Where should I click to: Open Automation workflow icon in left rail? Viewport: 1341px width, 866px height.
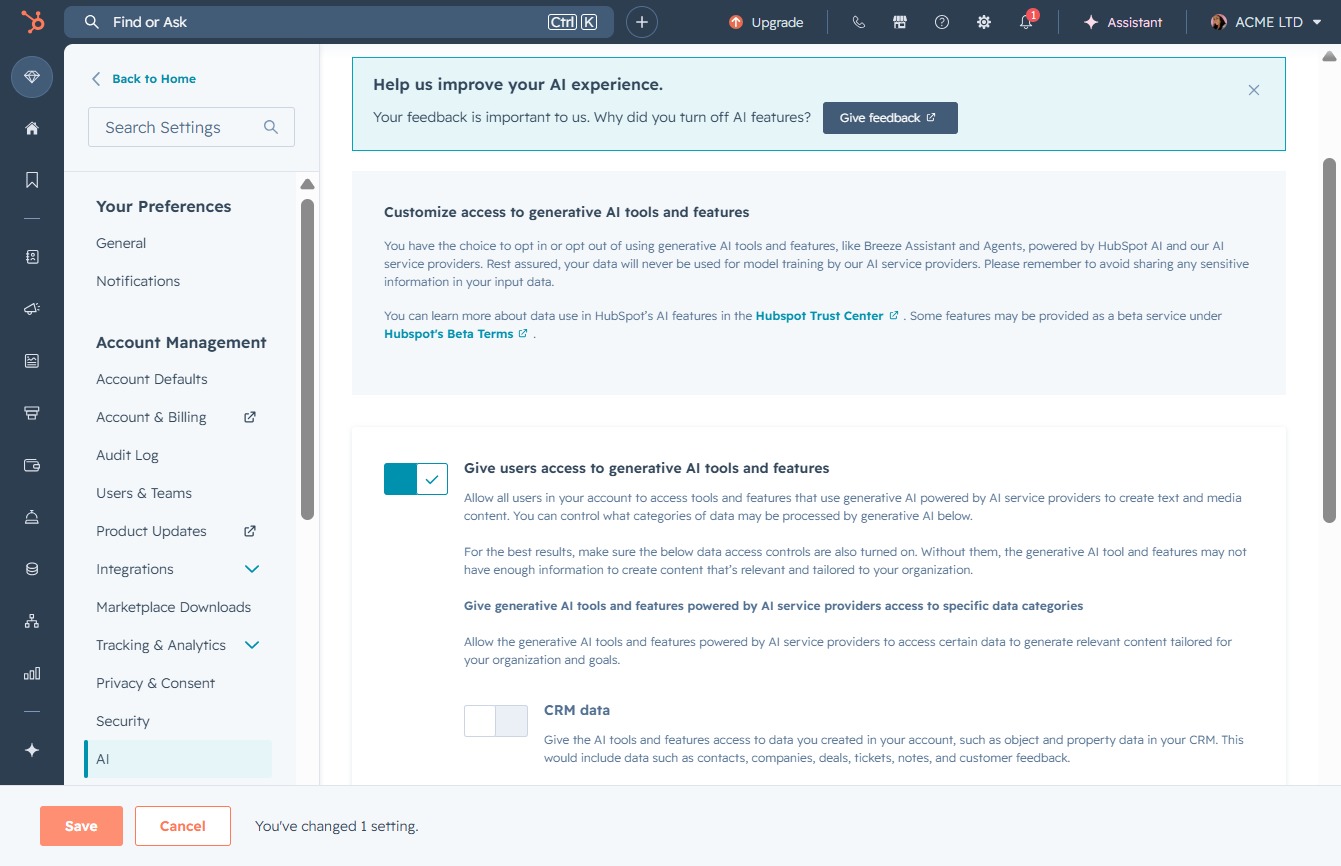click(x=32, y=621)
